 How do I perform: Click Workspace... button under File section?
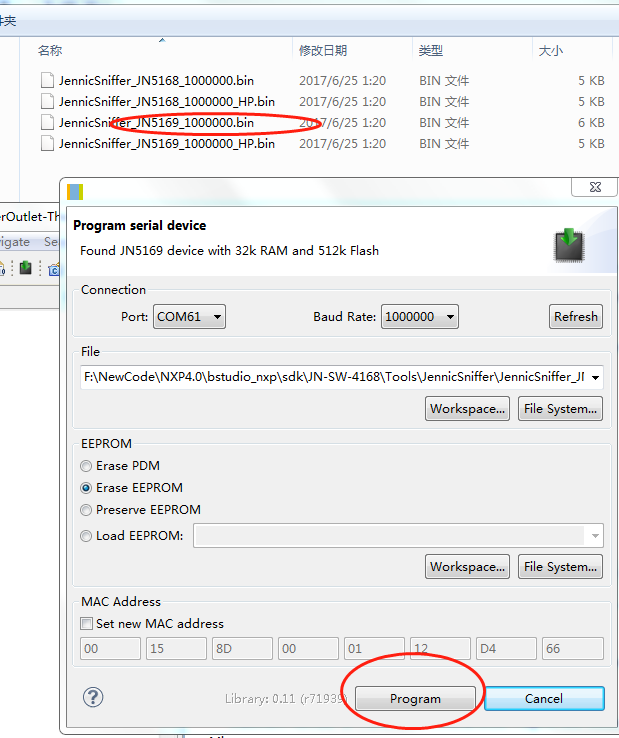coord(467,409)
